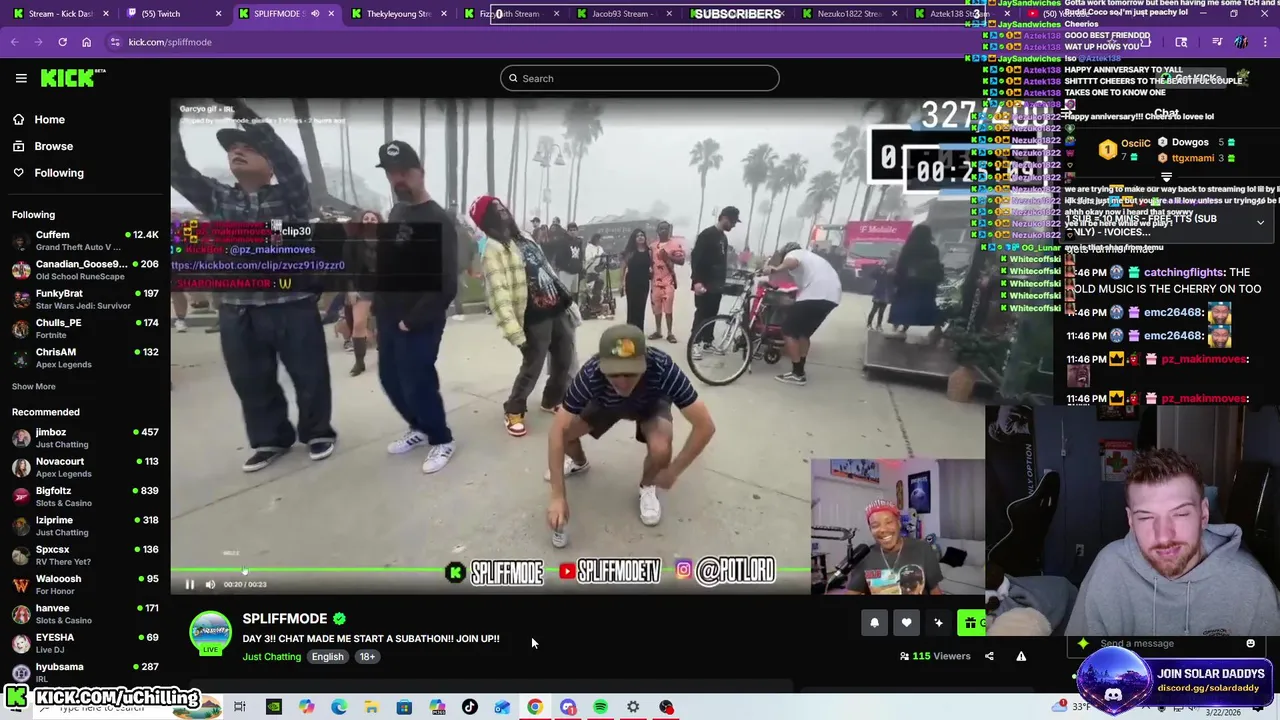Report the stream using warning icon
This screenshot has height=720, width=1280.
[1021, 656]
